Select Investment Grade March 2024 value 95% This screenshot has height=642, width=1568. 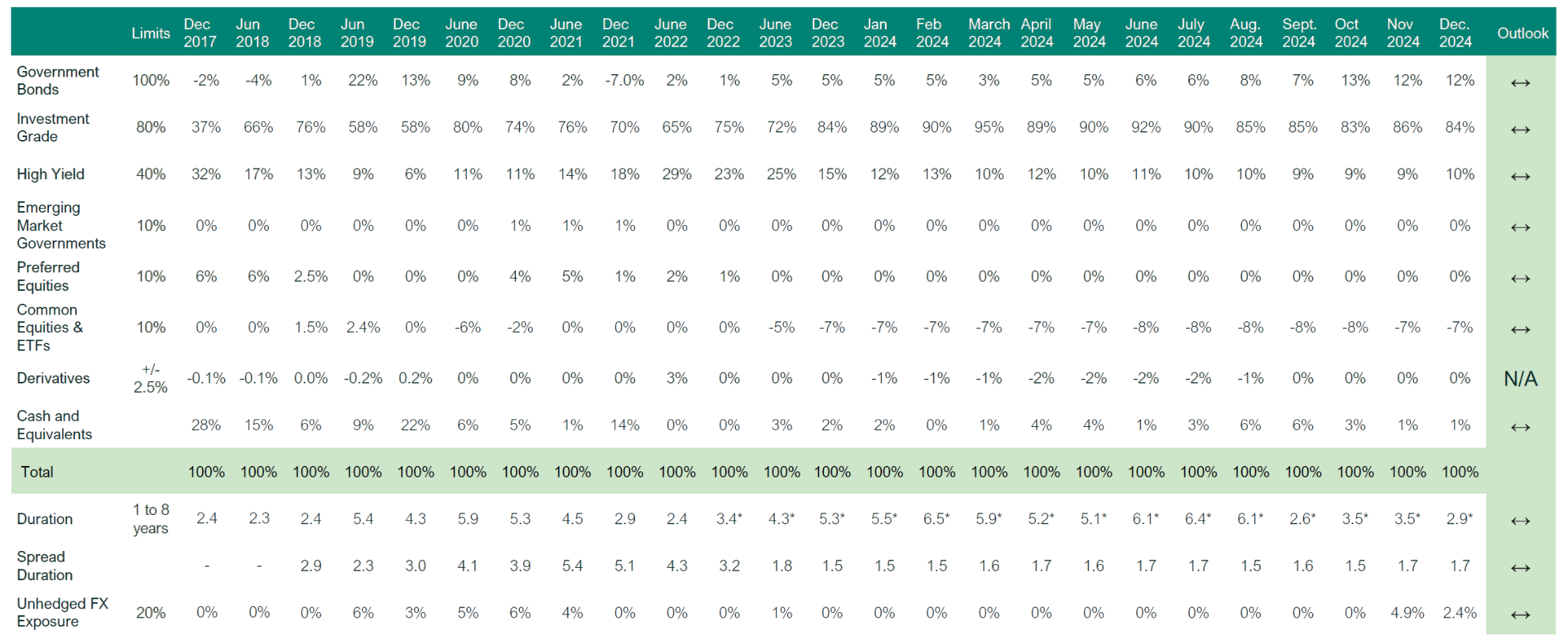pyautogui.click(x=988, y=127)
